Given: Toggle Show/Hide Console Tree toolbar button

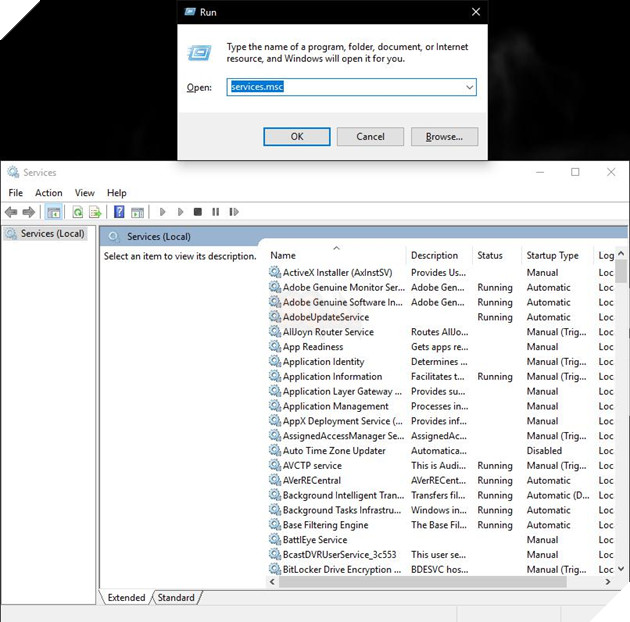Looking at the screenshot, I should point(54,212).
